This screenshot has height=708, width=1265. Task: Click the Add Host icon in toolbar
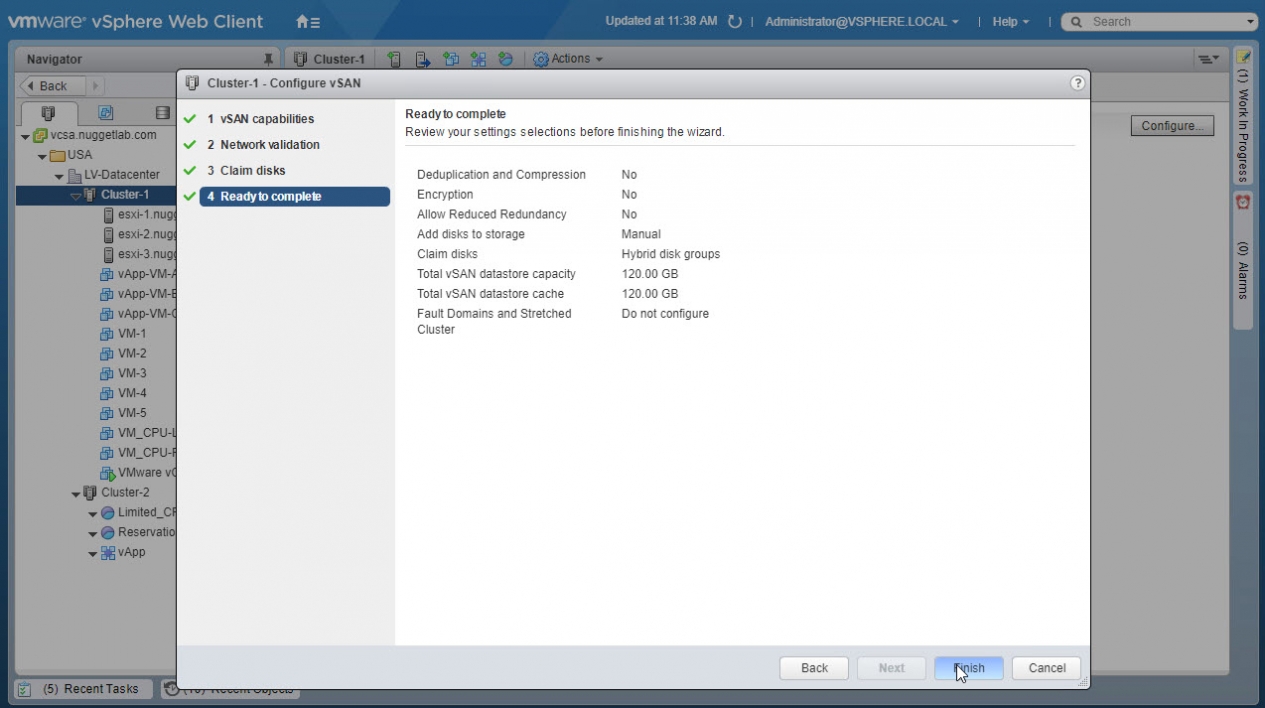point(394,59)
